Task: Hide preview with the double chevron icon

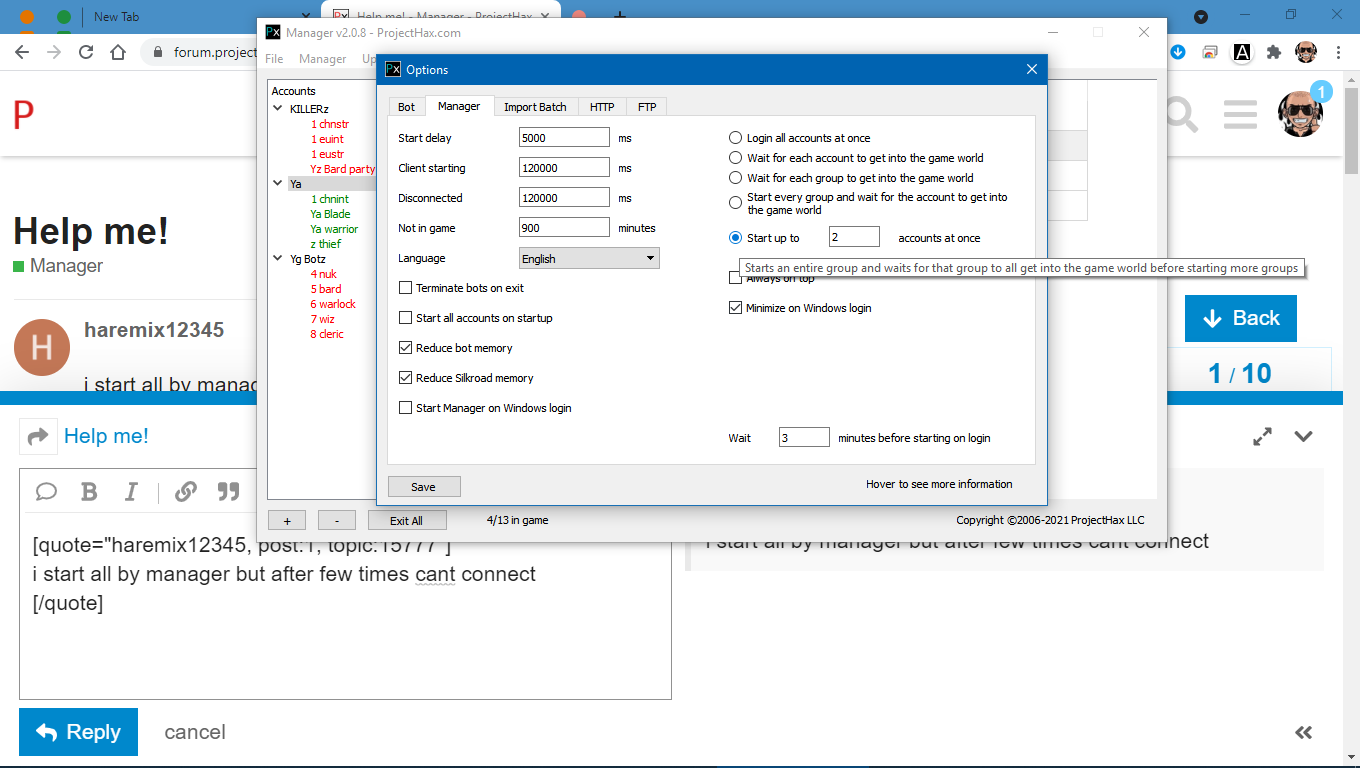Action: 1303,732
